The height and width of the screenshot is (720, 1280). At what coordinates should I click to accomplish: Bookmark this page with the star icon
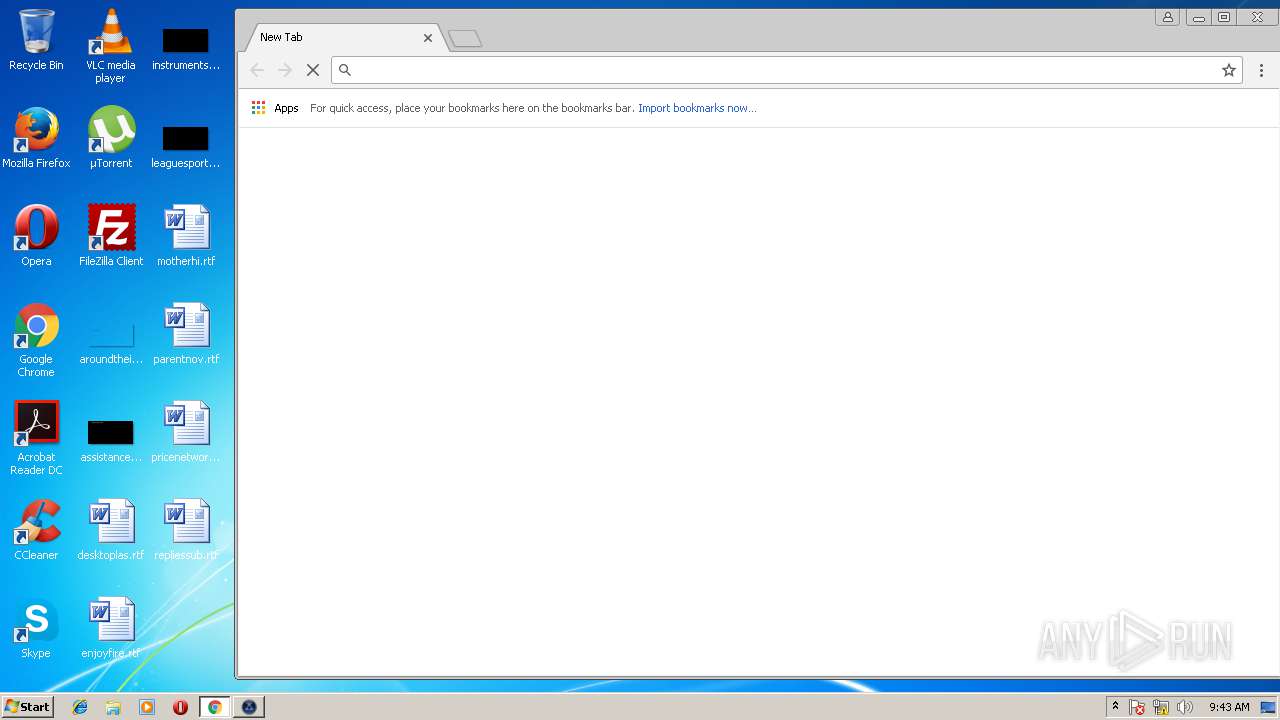click(1229, 70)
